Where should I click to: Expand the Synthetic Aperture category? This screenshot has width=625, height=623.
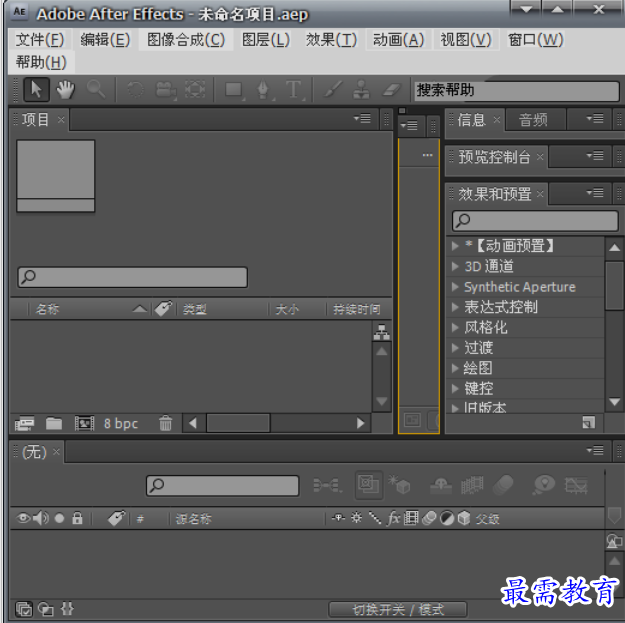point(455,287)
